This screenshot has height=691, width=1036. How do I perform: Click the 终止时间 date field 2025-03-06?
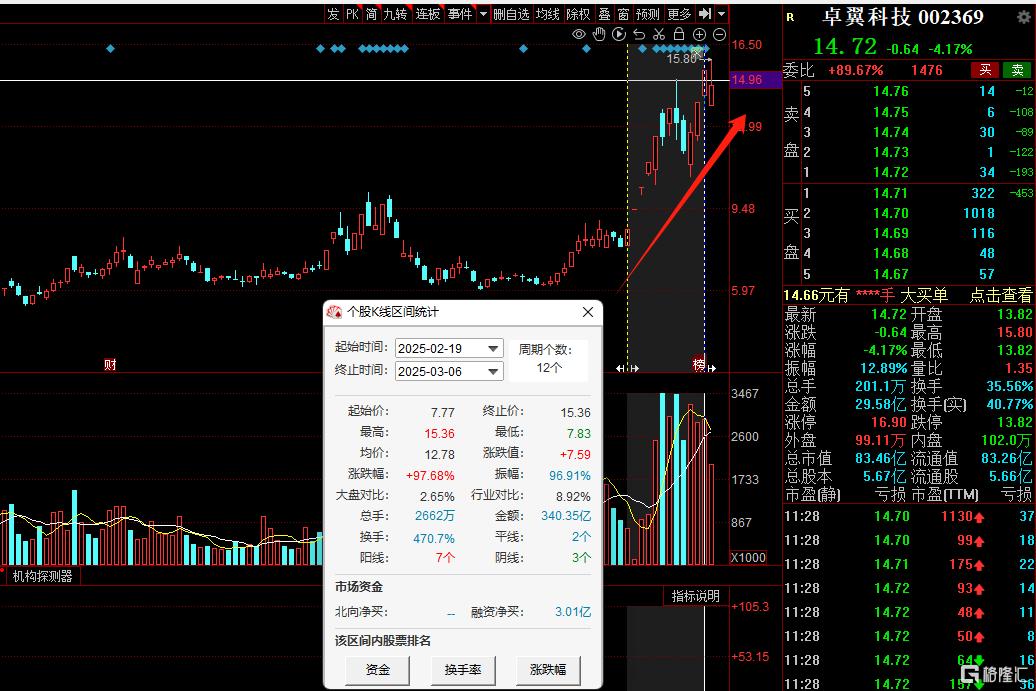tap(449, 371)
